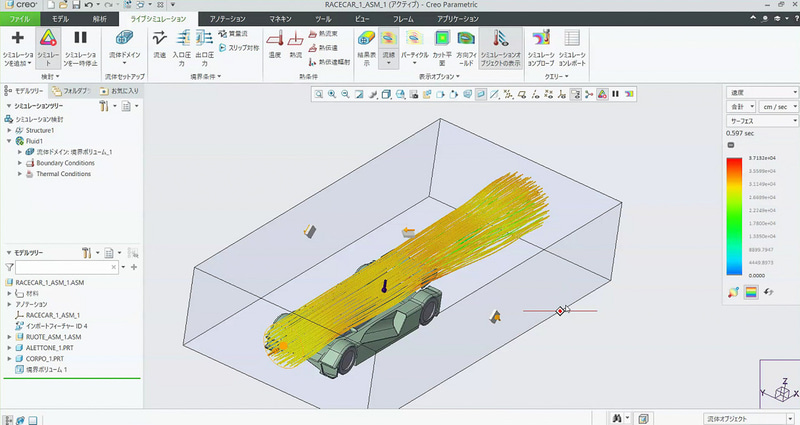
Task: Switch to the Annotation (アノテーション) tab
Action: pos(228,19)
